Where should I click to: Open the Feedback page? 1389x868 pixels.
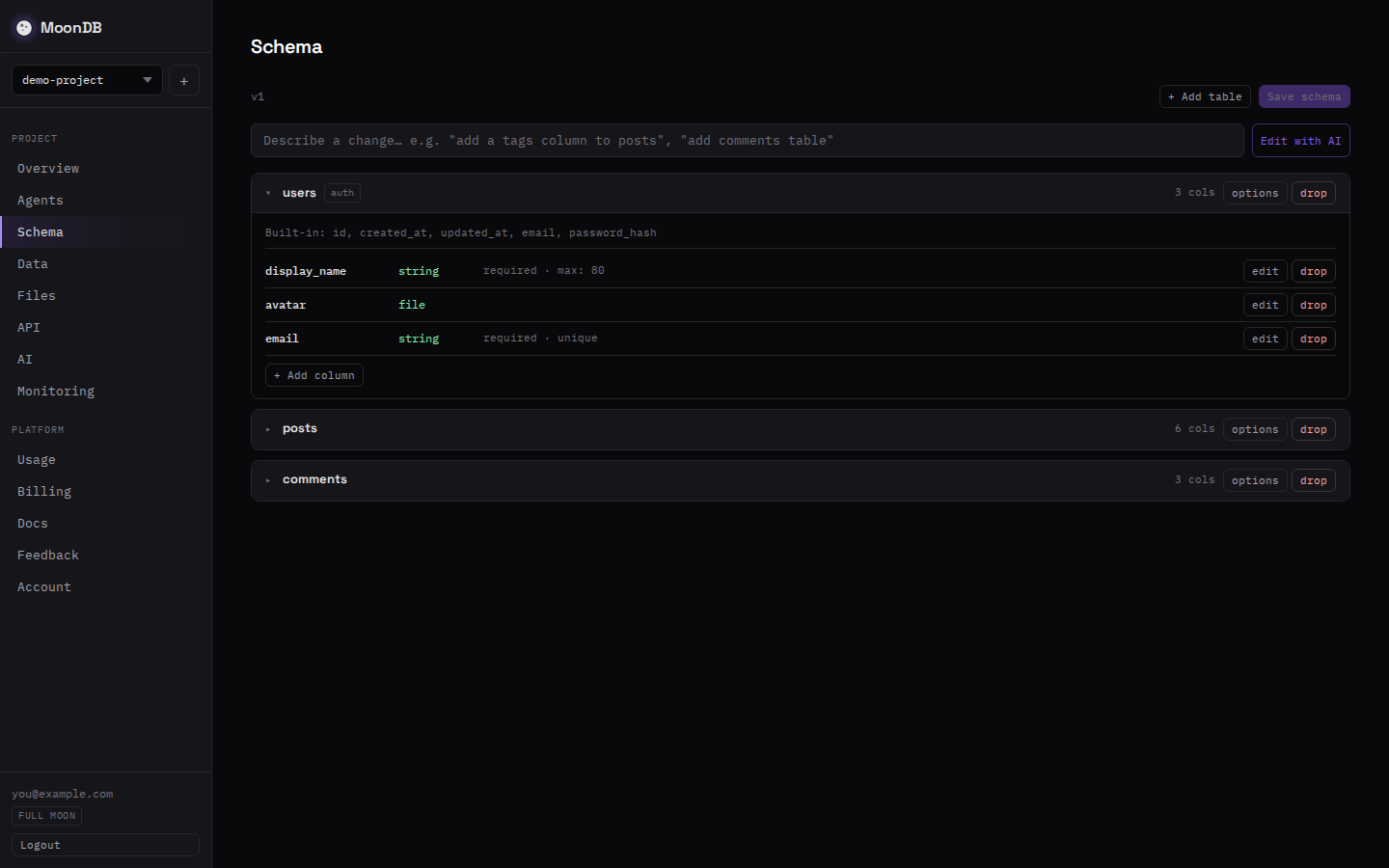[x=106, y=556]
